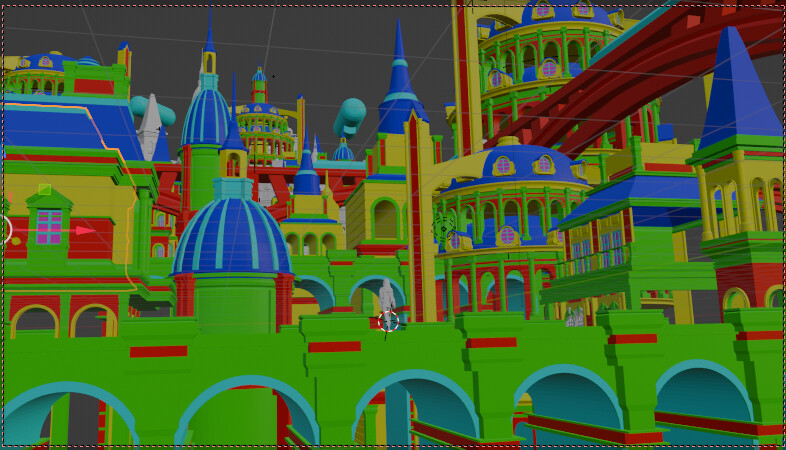Click the 3D cursor crosshair
The width and height of the screenshot is (786, 450).
(x=389, y=320)
